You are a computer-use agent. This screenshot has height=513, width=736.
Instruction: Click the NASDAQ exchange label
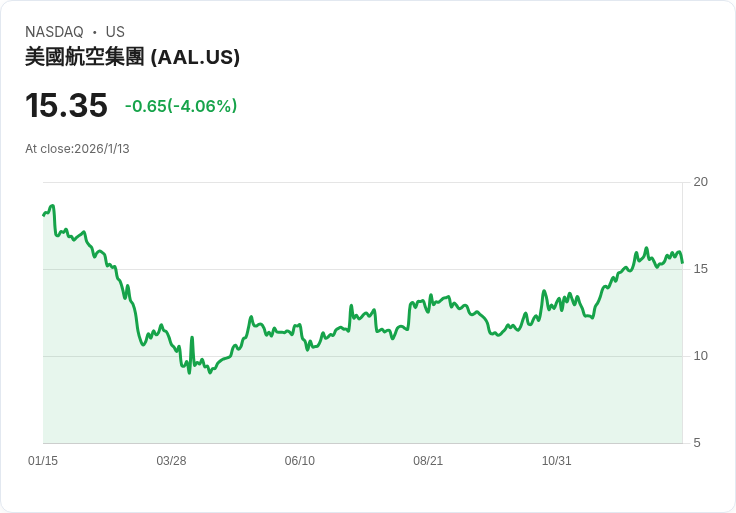54,32
